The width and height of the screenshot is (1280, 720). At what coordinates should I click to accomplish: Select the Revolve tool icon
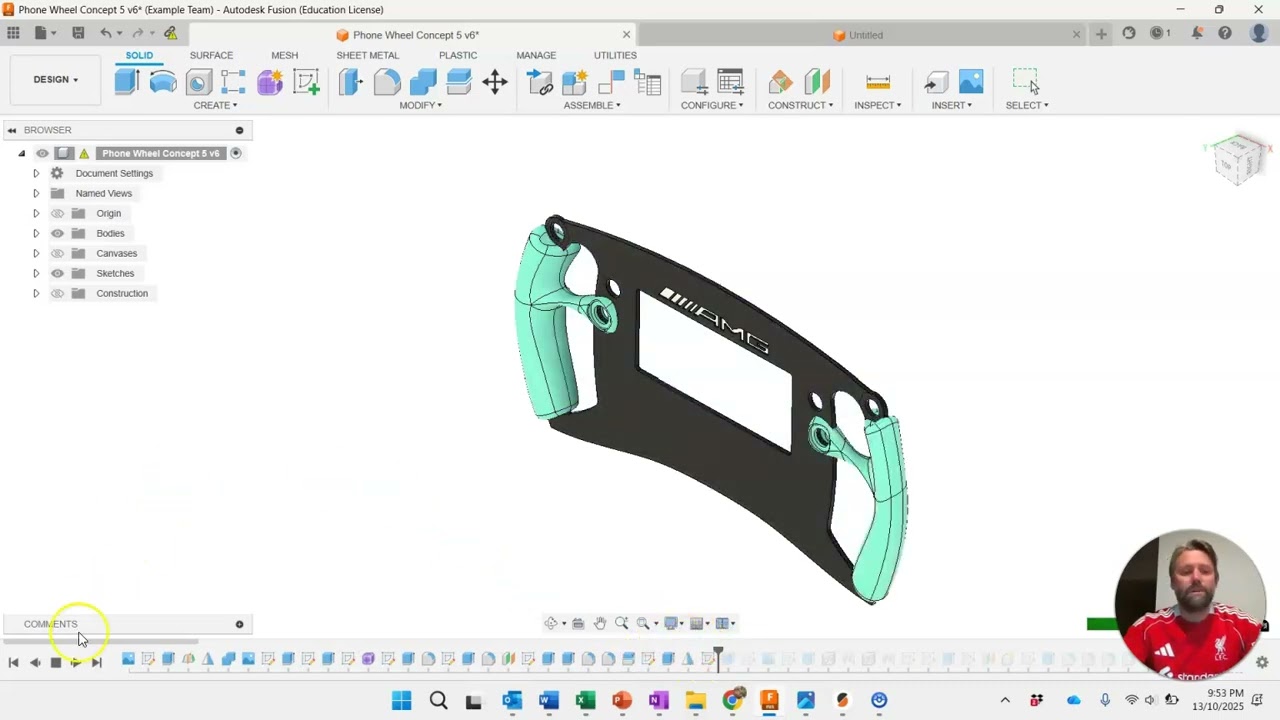click(163, 82)
